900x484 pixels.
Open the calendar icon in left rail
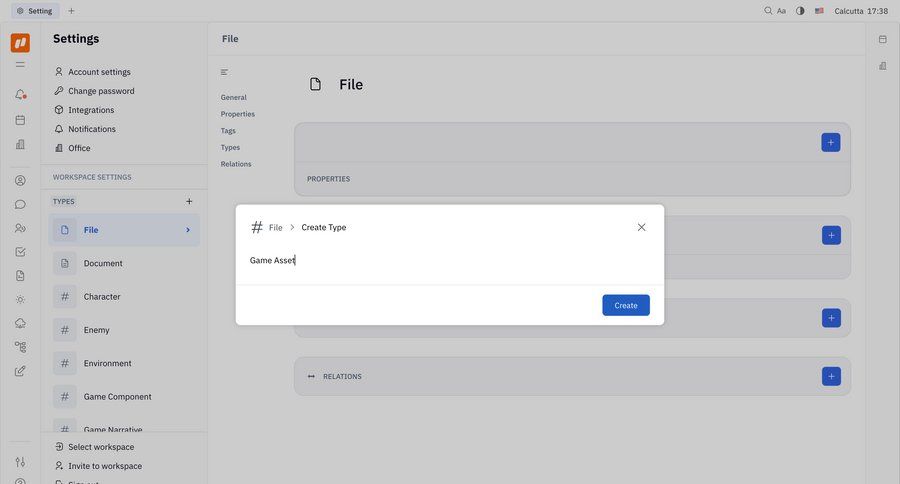(x=20, y=120)
